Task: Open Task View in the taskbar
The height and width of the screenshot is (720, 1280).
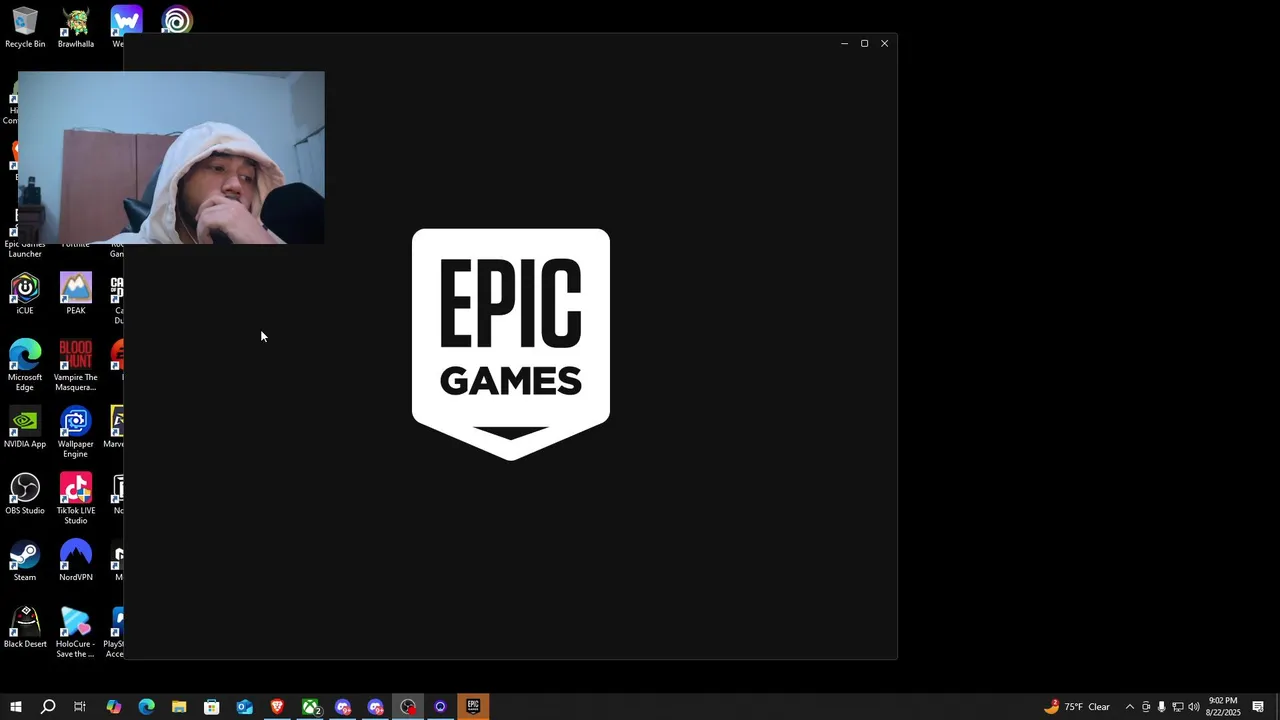Action: [x=80, y=707]
